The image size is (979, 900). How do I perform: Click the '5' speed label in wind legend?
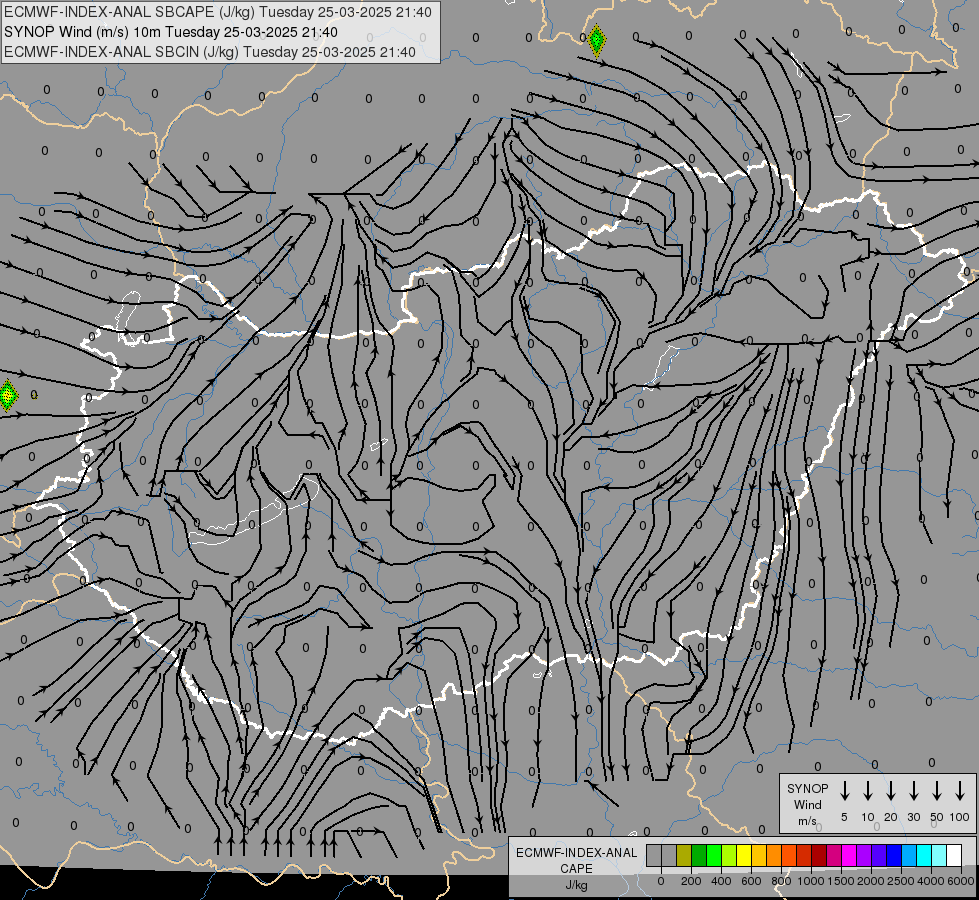tap(844, 817)
